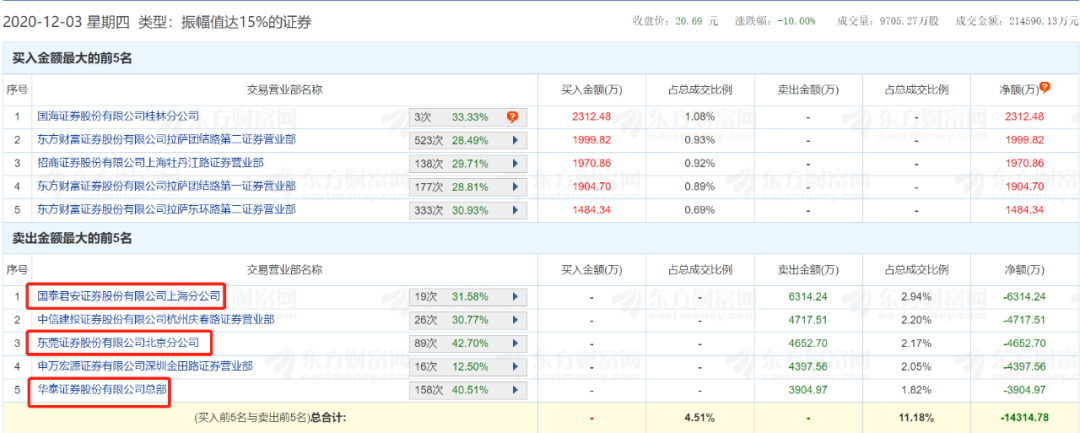Open the 东方财富证券拉萨团结路第二证券营业部 link
The height and width of the screenshot is (433, 1080).
point(167,139)
